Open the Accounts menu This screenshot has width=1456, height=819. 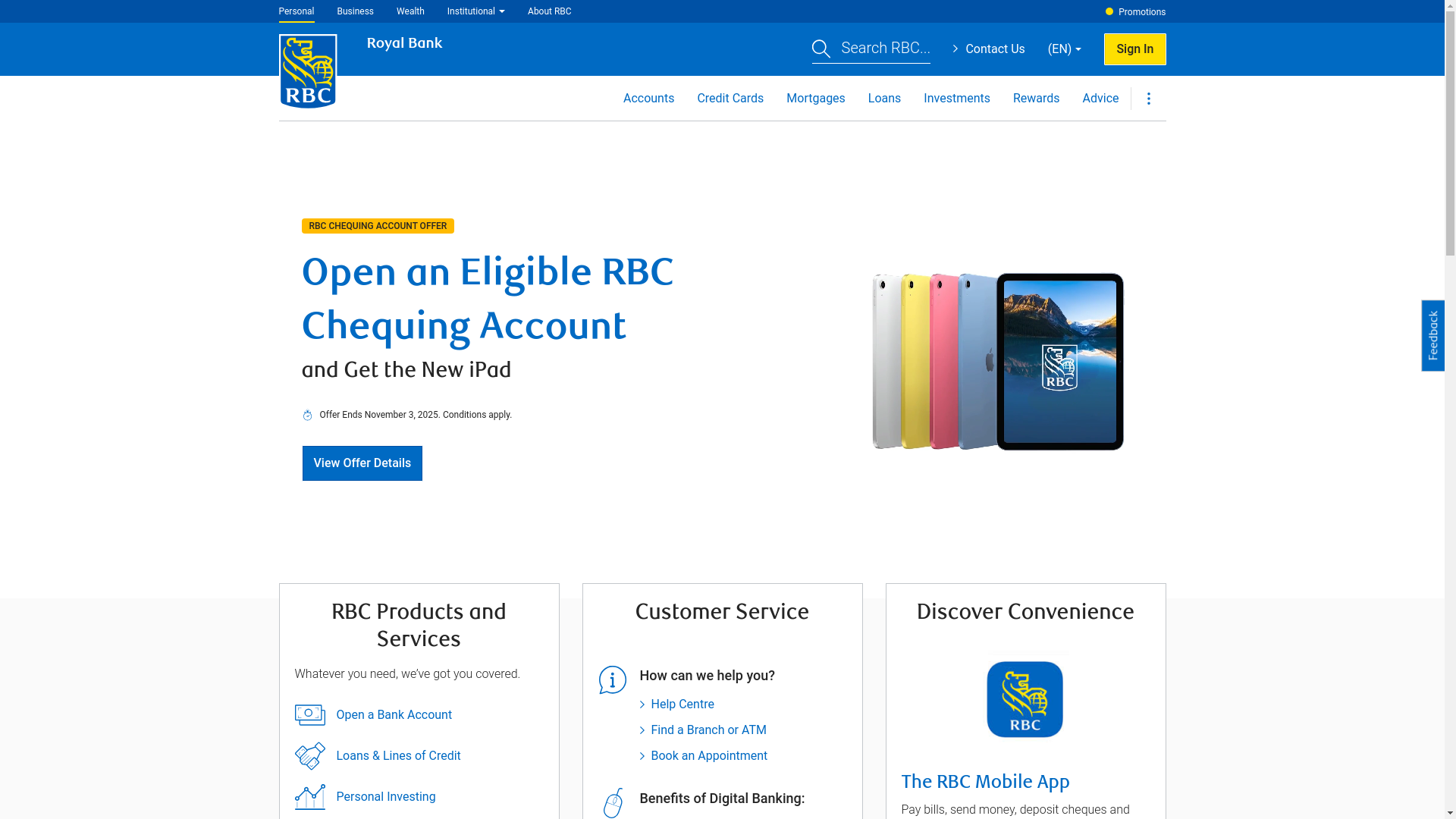click(x=648, y=99)
